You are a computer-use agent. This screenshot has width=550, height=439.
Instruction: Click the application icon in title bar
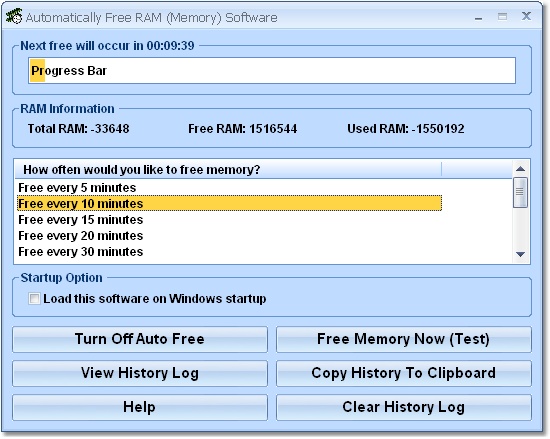click(14, 16)
